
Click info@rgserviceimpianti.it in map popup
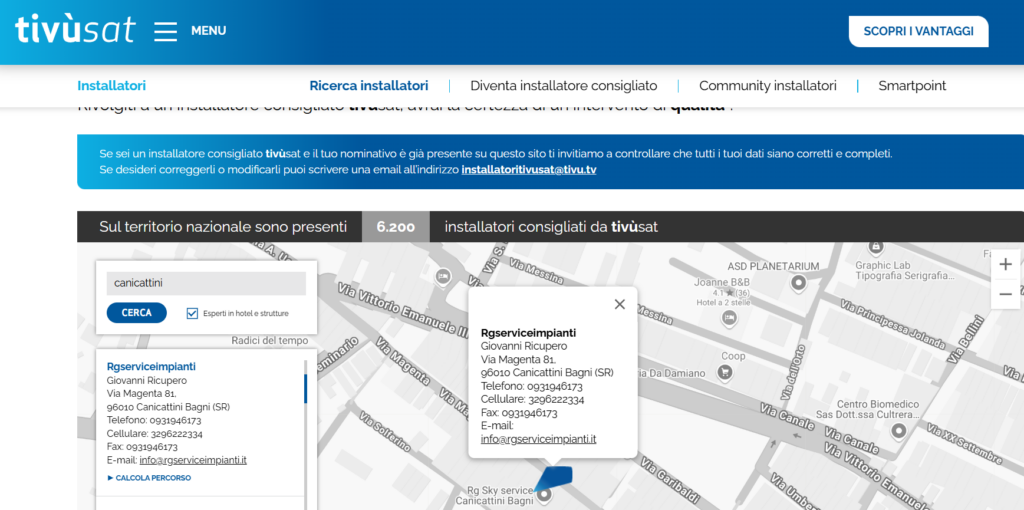(539, 439)
